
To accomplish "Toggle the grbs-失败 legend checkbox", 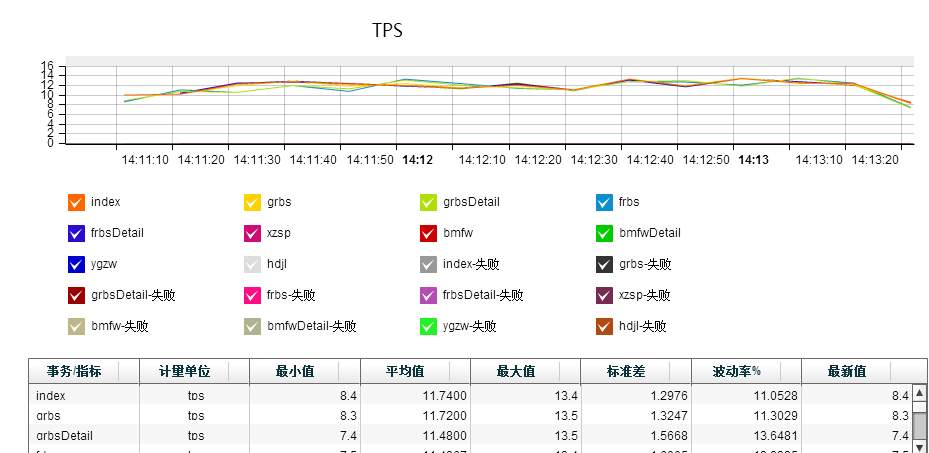I will (x=604, y=264).
